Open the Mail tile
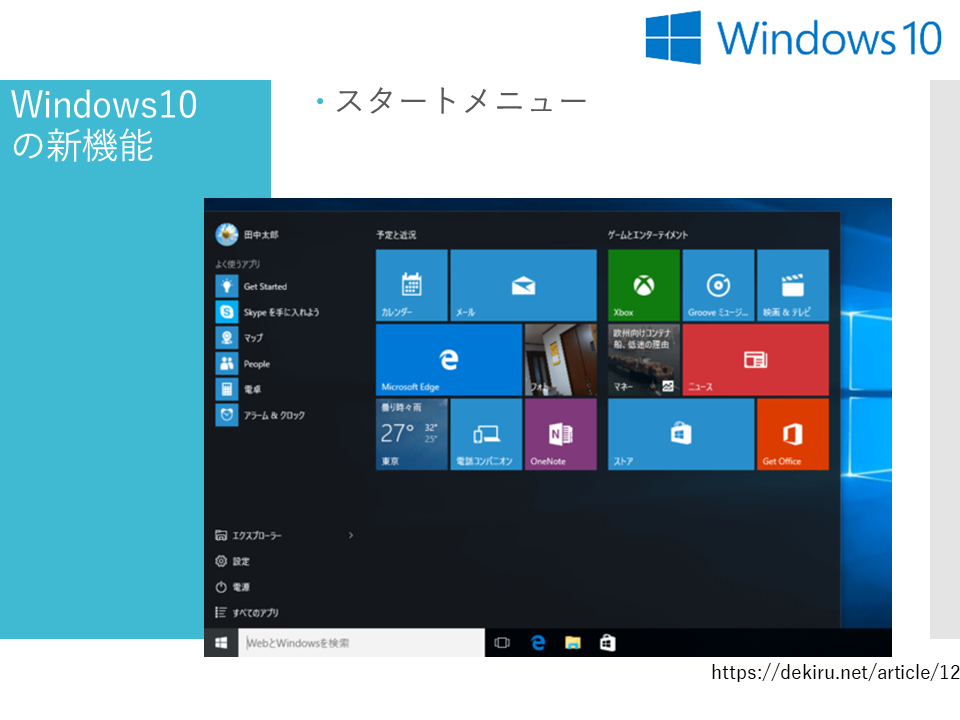The width and height of the screenshot is (960, 720). point(523,285)
